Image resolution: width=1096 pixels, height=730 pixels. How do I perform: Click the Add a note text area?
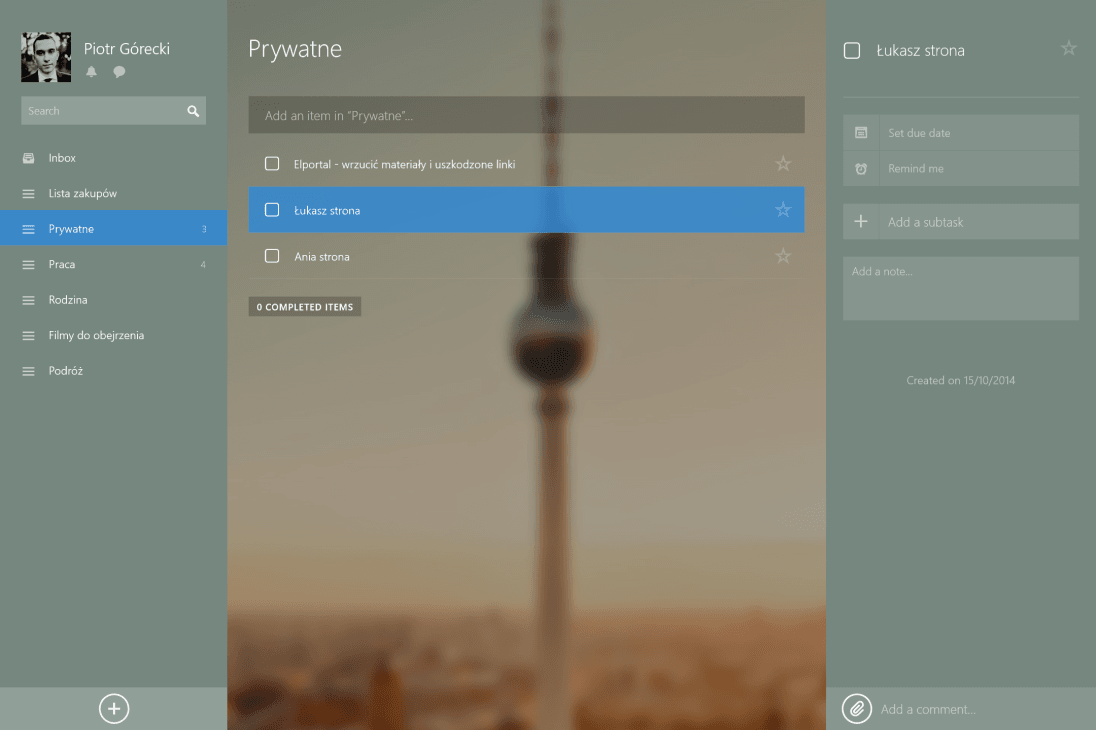tap(960, 288)
